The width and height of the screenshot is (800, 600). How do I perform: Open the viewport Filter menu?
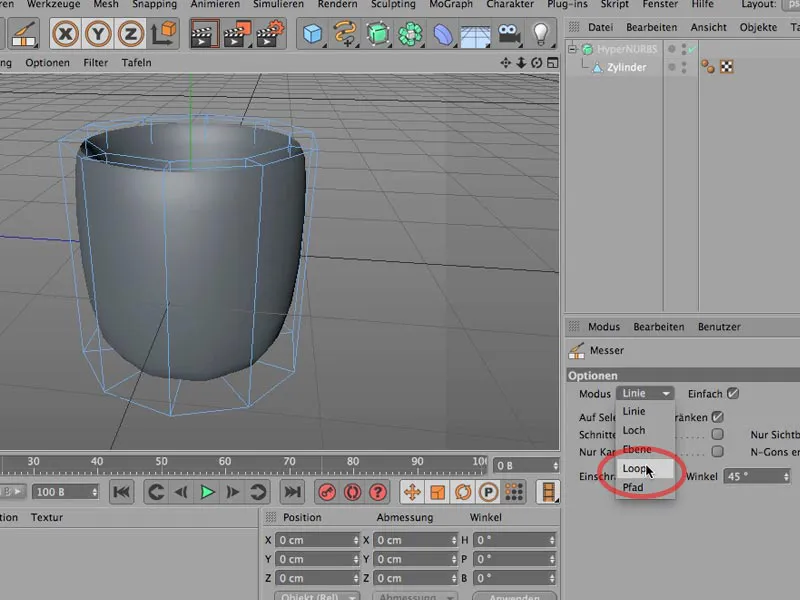pos(95,63)
